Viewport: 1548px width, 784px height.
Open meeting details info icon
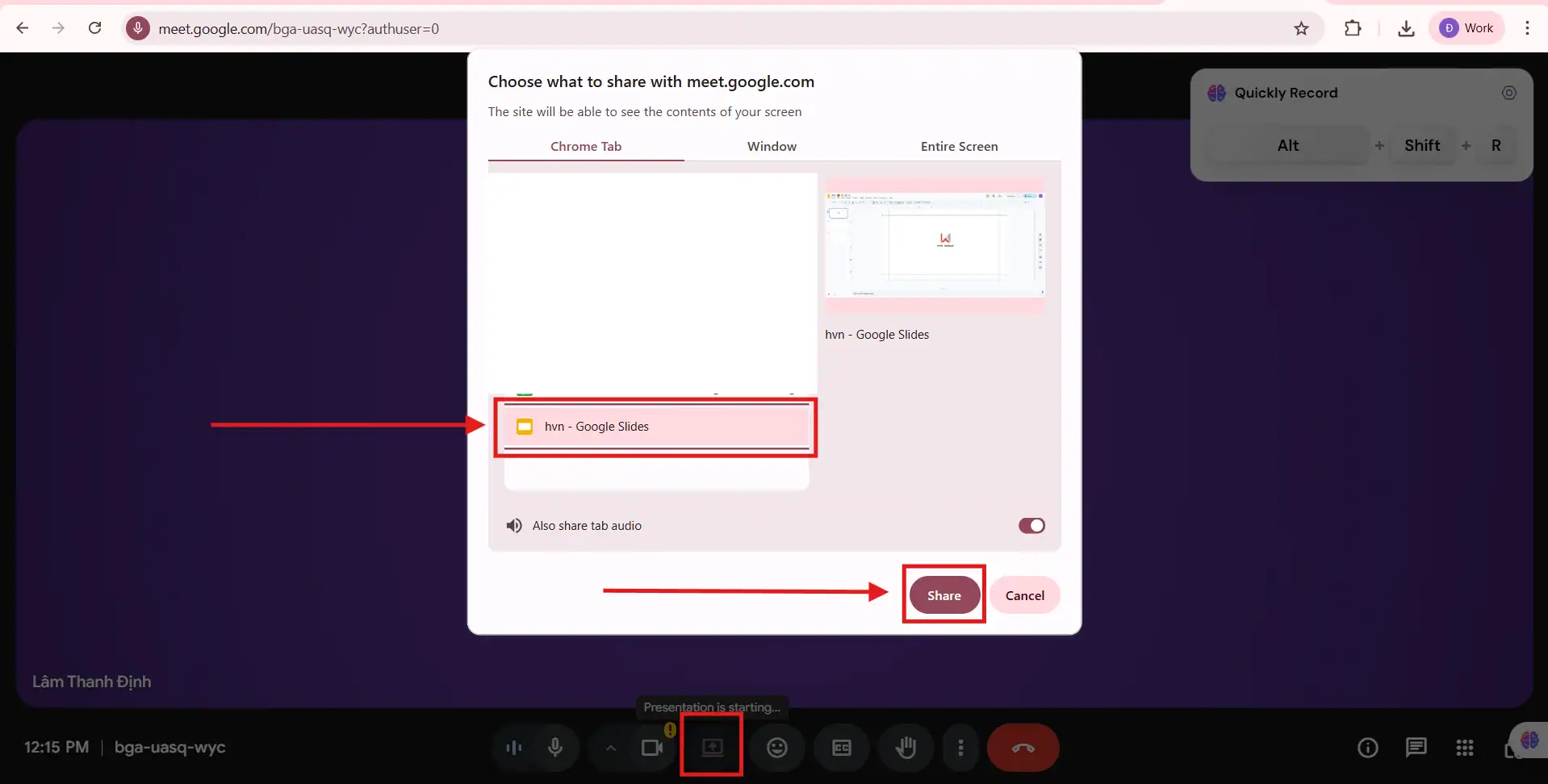click(1367, 748)
